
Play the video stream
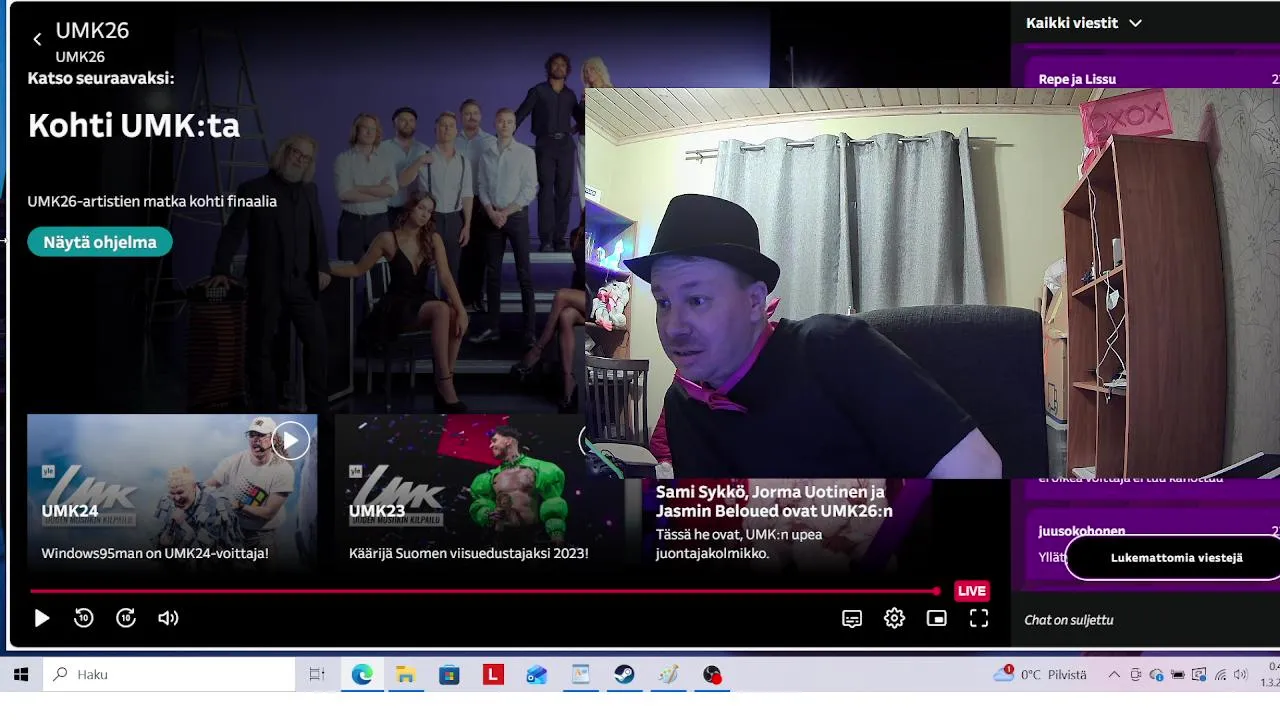(x=42, y=619)
